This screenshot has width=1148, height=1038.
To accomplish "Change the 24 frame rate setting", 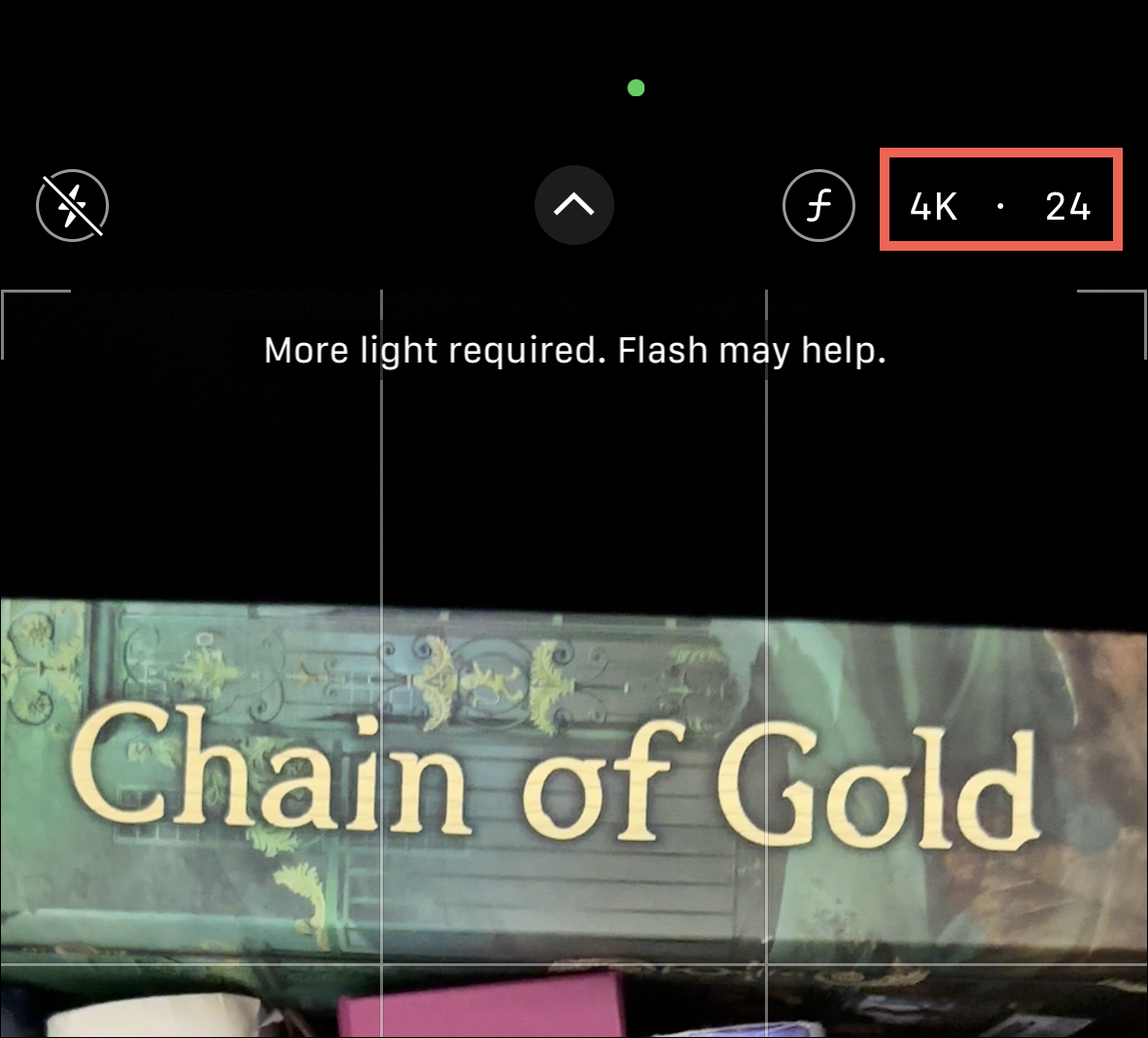I will pos(1067,206).
